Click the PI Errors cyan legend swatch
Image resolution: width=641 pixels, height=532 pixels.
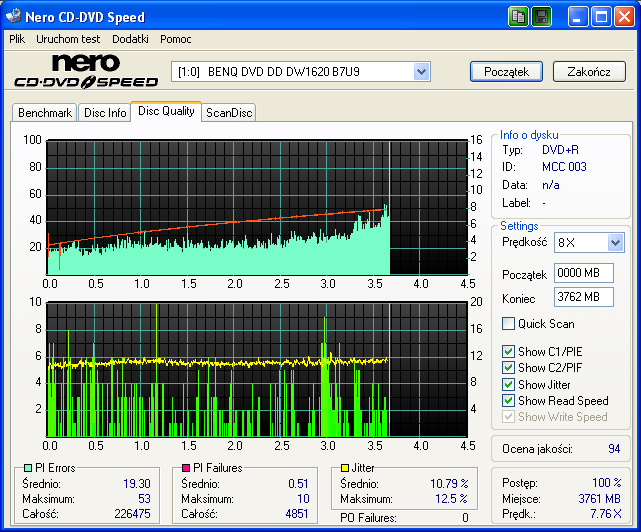tap(28, 467)
